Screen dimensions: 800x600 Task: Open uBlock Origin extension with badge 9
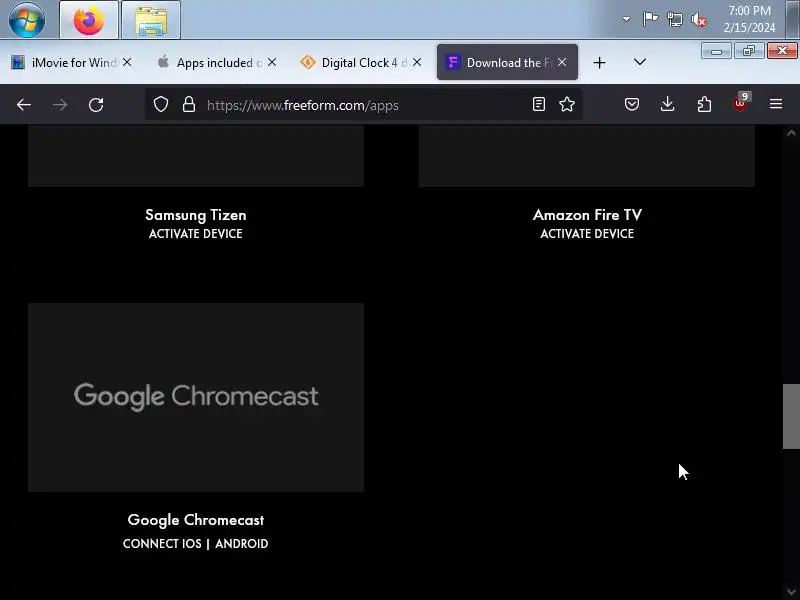tap(741, 104)
